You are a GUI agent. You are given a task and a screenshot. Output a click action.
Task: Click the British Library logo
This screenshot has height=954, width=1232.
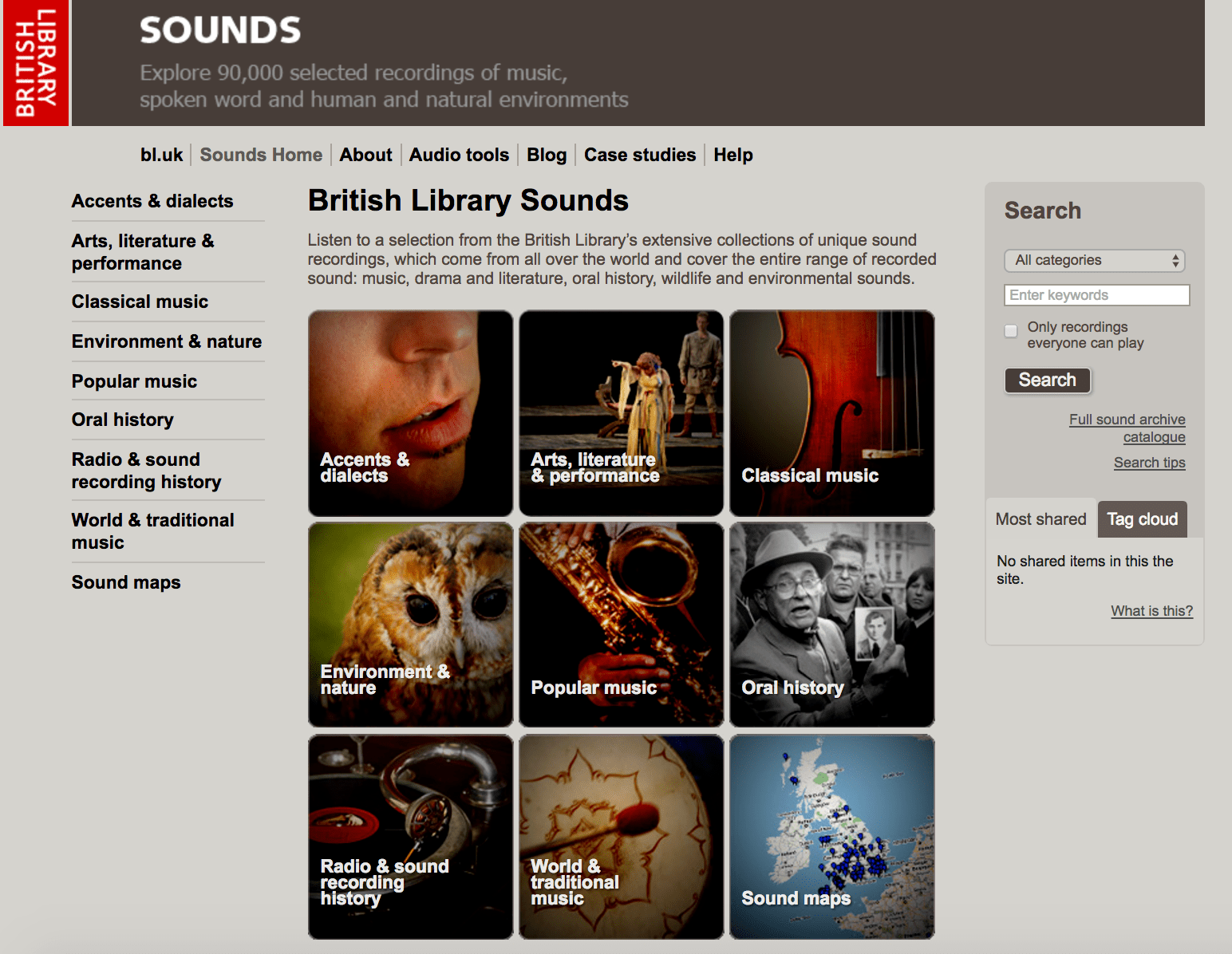click(36, 63)
